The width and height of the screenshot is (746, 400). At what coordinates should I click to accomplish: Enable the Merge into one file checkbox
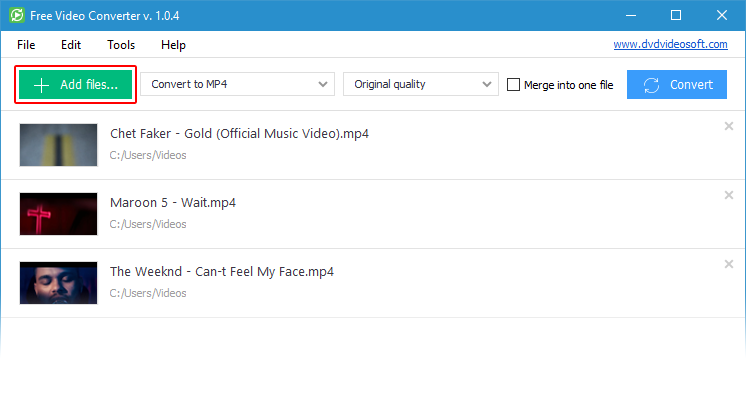click(513, 85)
